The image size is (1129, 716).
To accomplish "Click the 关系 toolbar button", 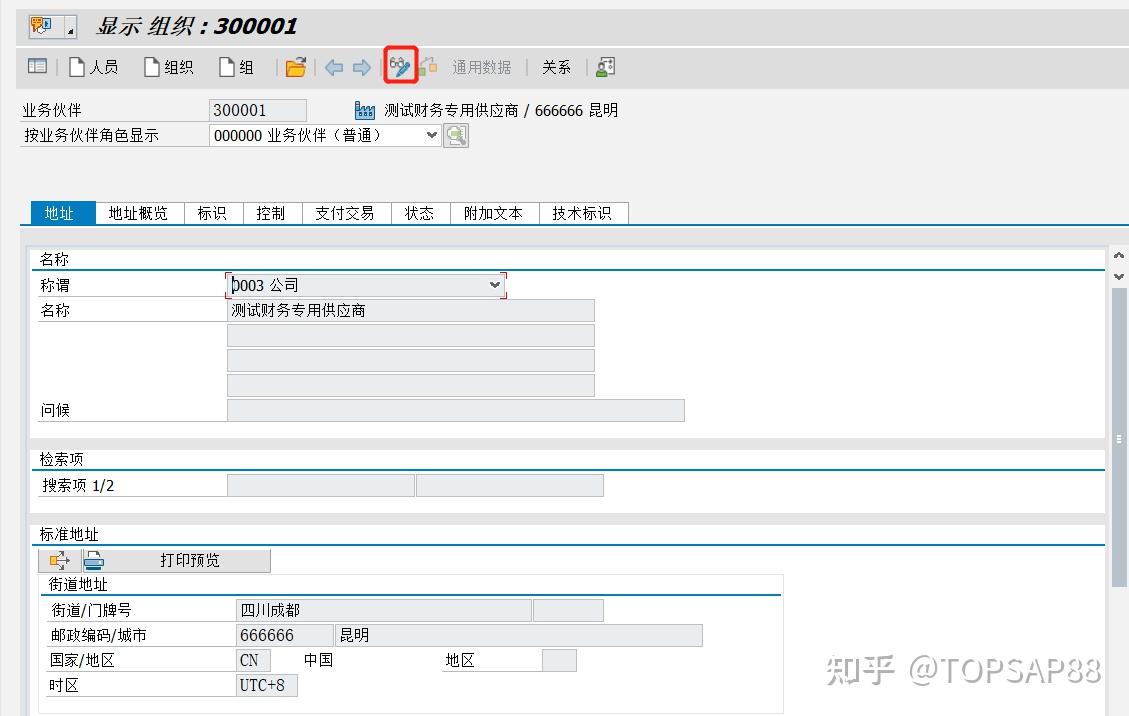I will click(556, 66).
